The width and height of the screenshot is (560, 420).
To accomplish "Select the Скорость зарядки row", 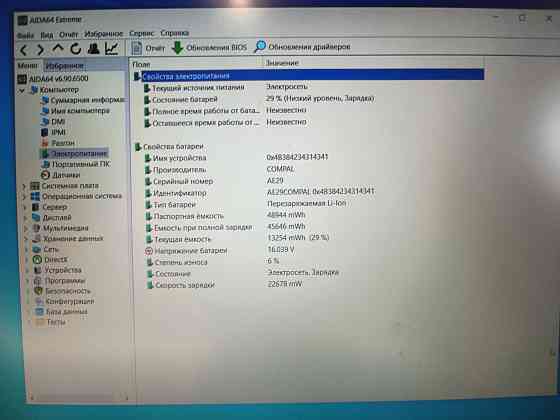I will tap(224, 285).
